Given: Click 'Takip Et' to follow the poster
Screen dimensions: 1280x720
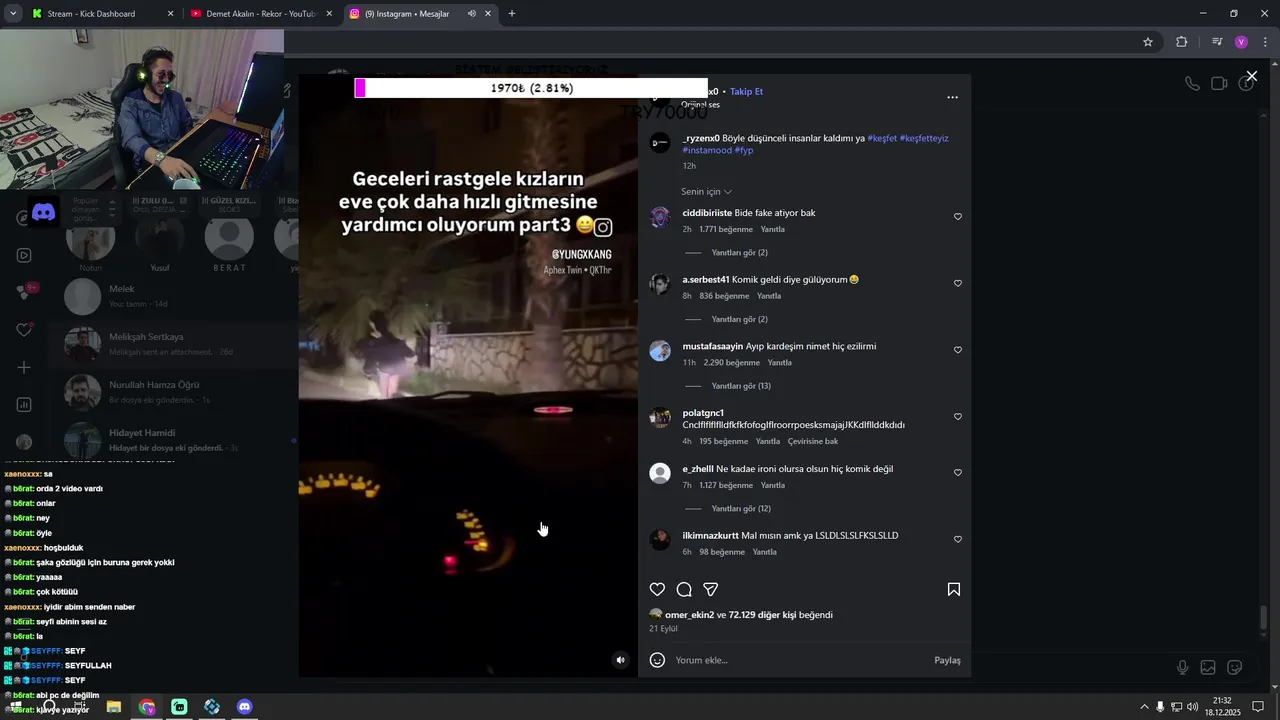Looking at the screenshot, I should tap(746, 91).
